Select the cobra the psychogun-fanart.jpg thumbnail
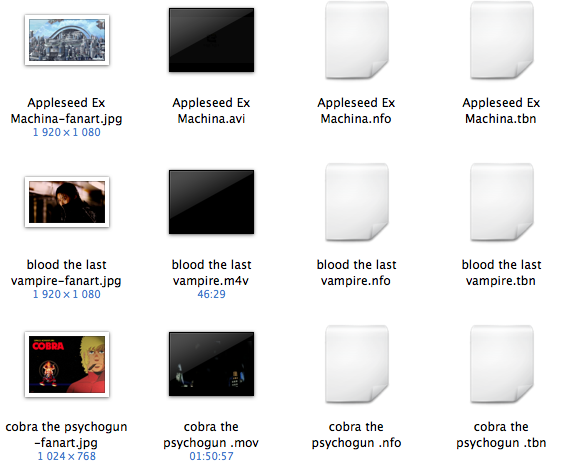581x471 pixels. [67, 364]
